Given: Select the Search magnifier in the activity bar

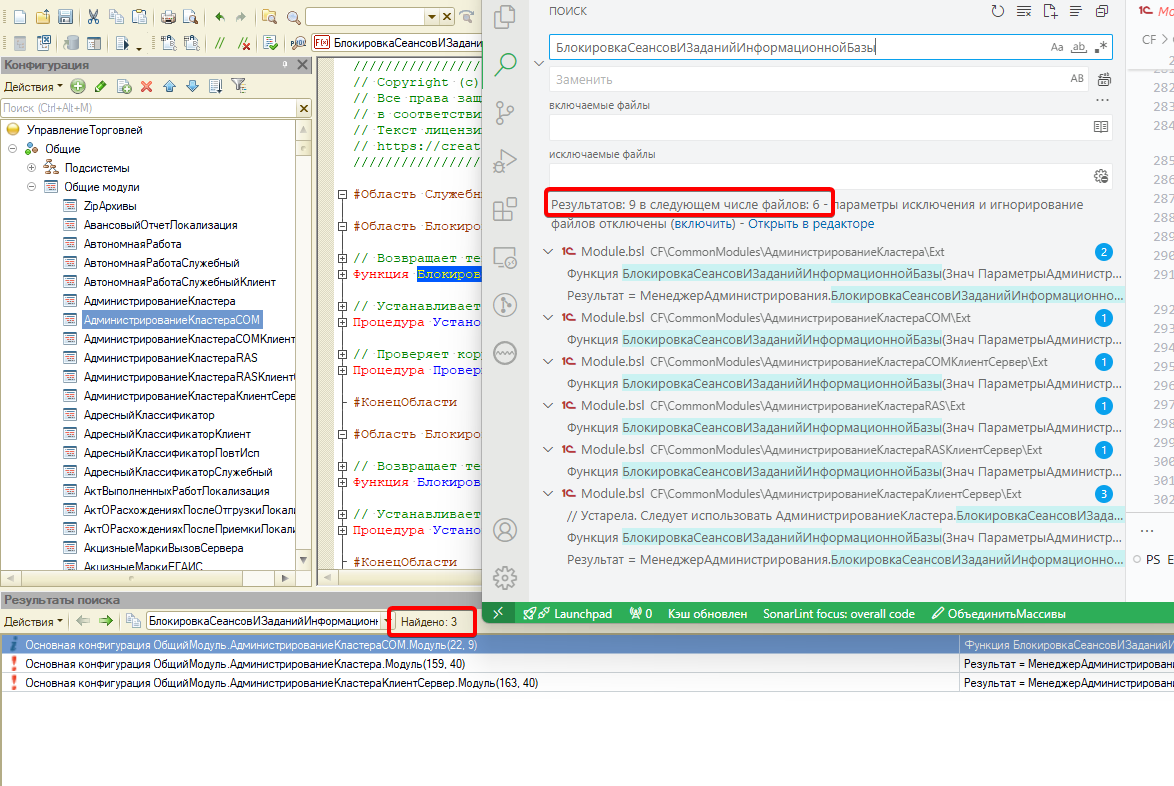Looking at the screenshot, I should pos(505,64).
